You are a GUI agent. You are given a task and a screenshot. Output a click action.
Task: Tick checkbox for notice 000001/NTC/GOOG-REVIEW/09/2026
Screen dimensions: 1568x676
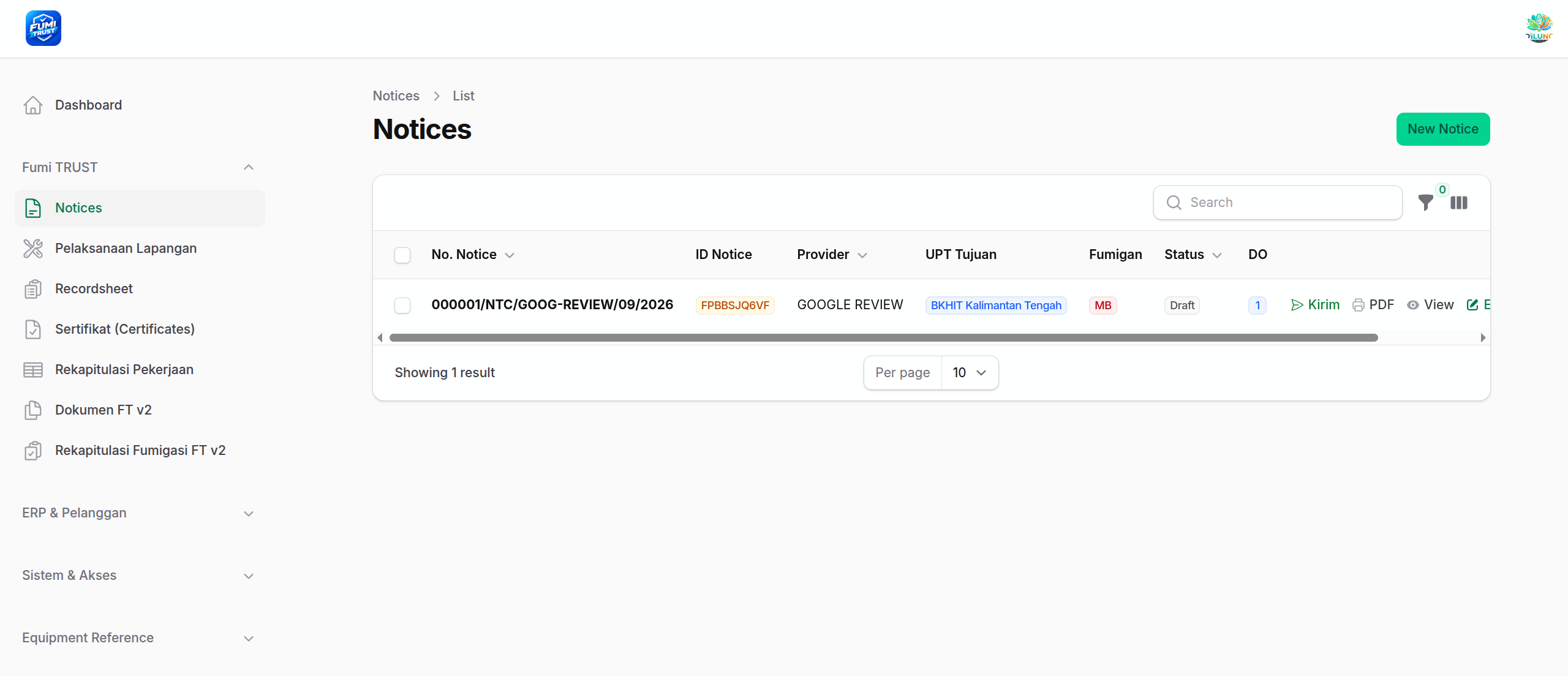click(402, 306)
